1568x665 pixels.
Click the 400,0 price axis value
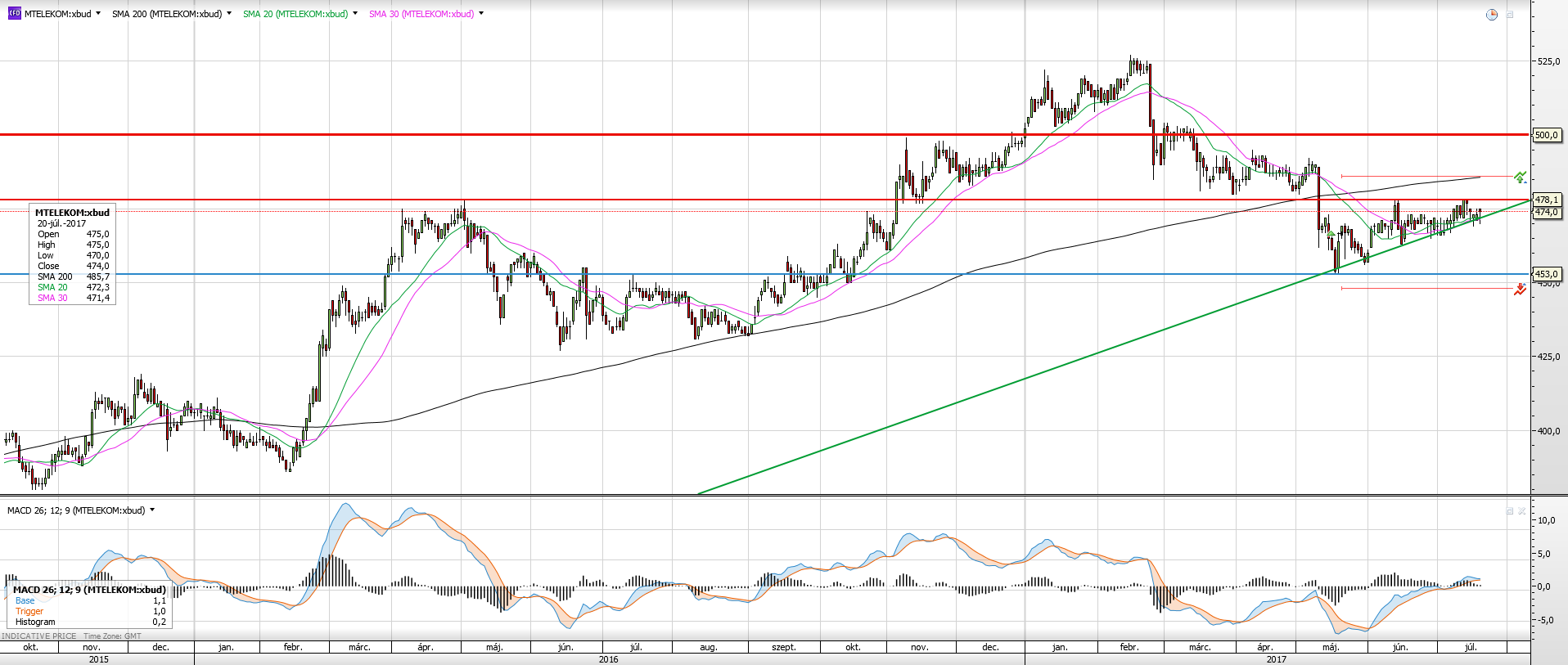[1548, 431]
